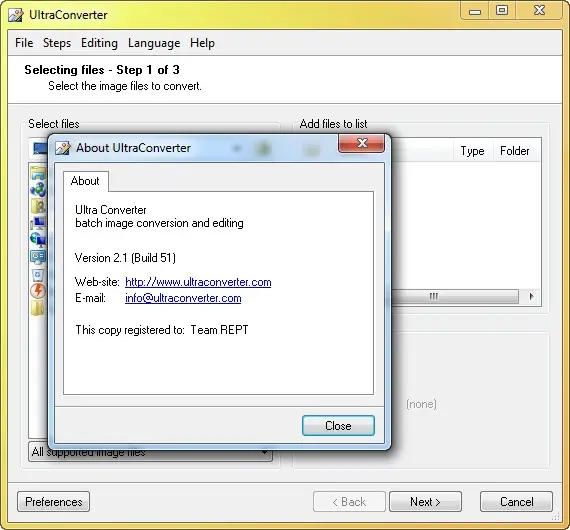Click the UltraConverter title bar app icon
This screenshot has height=530, width=570.
[x=16, y=15]
